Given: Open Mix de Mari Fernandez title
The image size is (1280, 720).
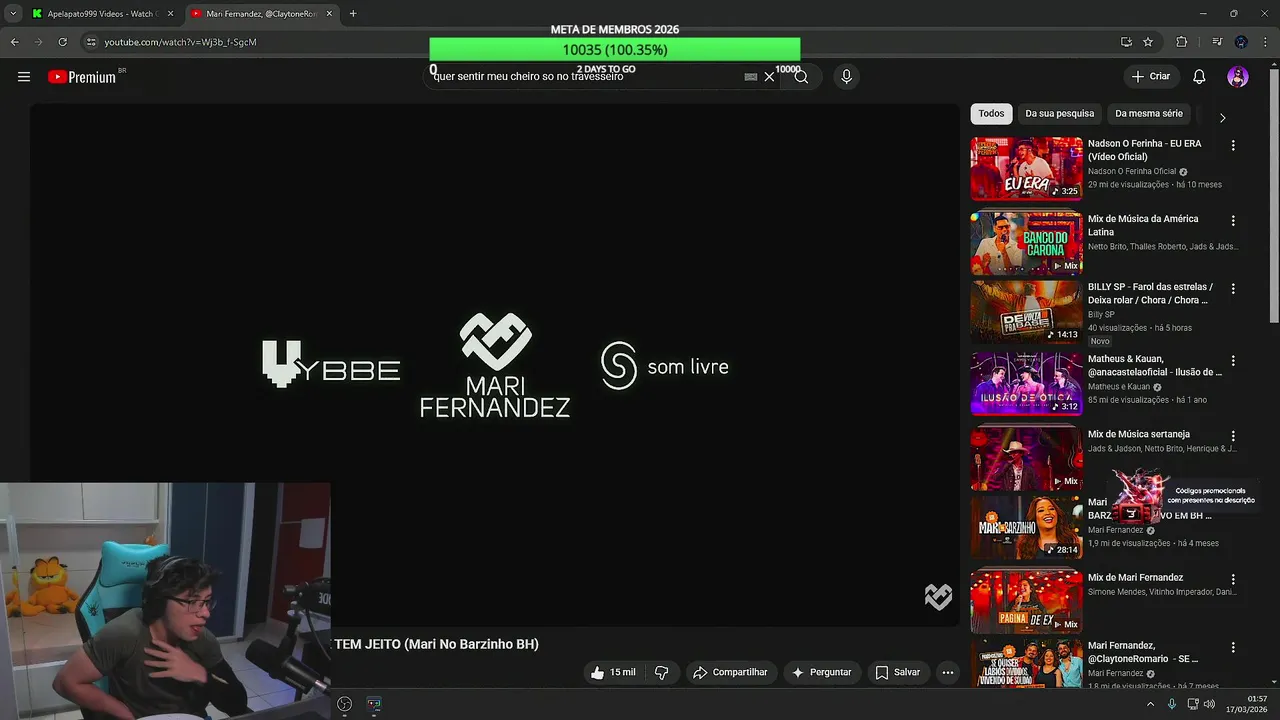Looking at the screenshot, I should pos(1135,578).
